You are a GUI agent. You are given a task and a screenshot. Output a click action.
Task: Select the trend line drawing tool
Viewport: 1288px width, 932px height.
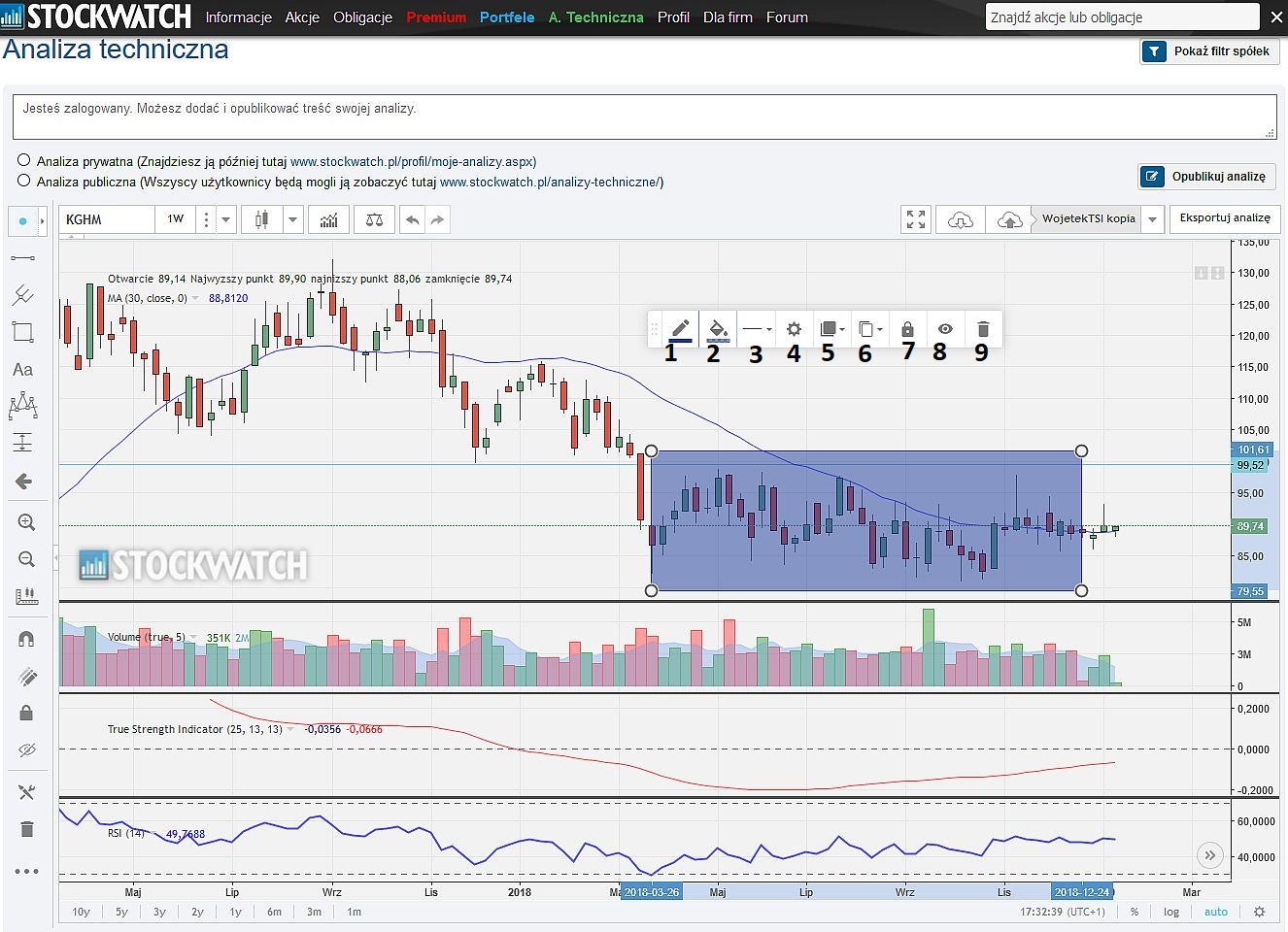tap(22, 258)
